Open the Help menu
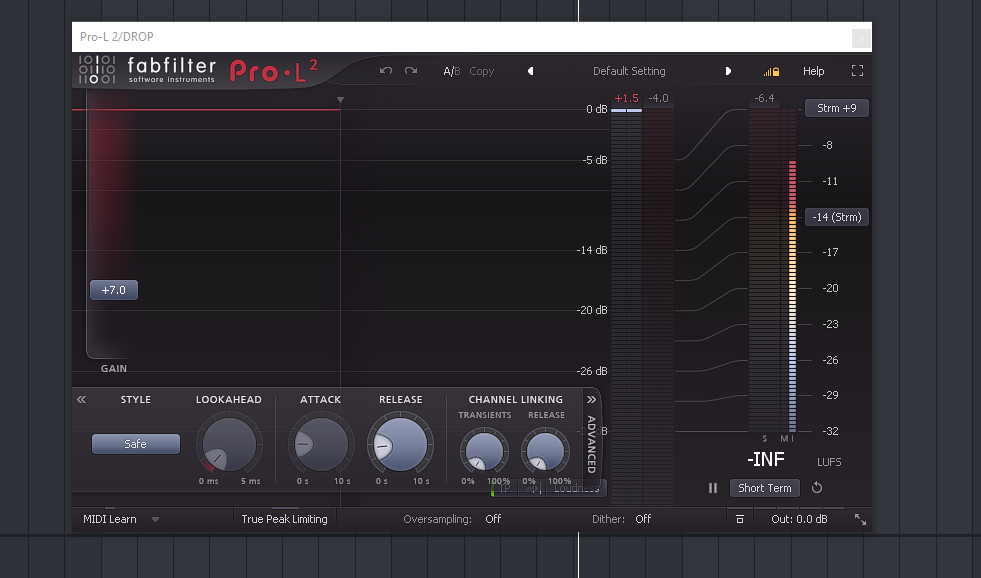 [814, 71]
